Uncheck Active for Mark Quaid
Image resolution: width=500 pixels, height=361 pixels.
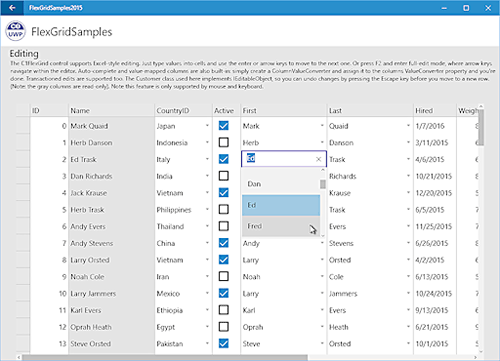(223, 126)
